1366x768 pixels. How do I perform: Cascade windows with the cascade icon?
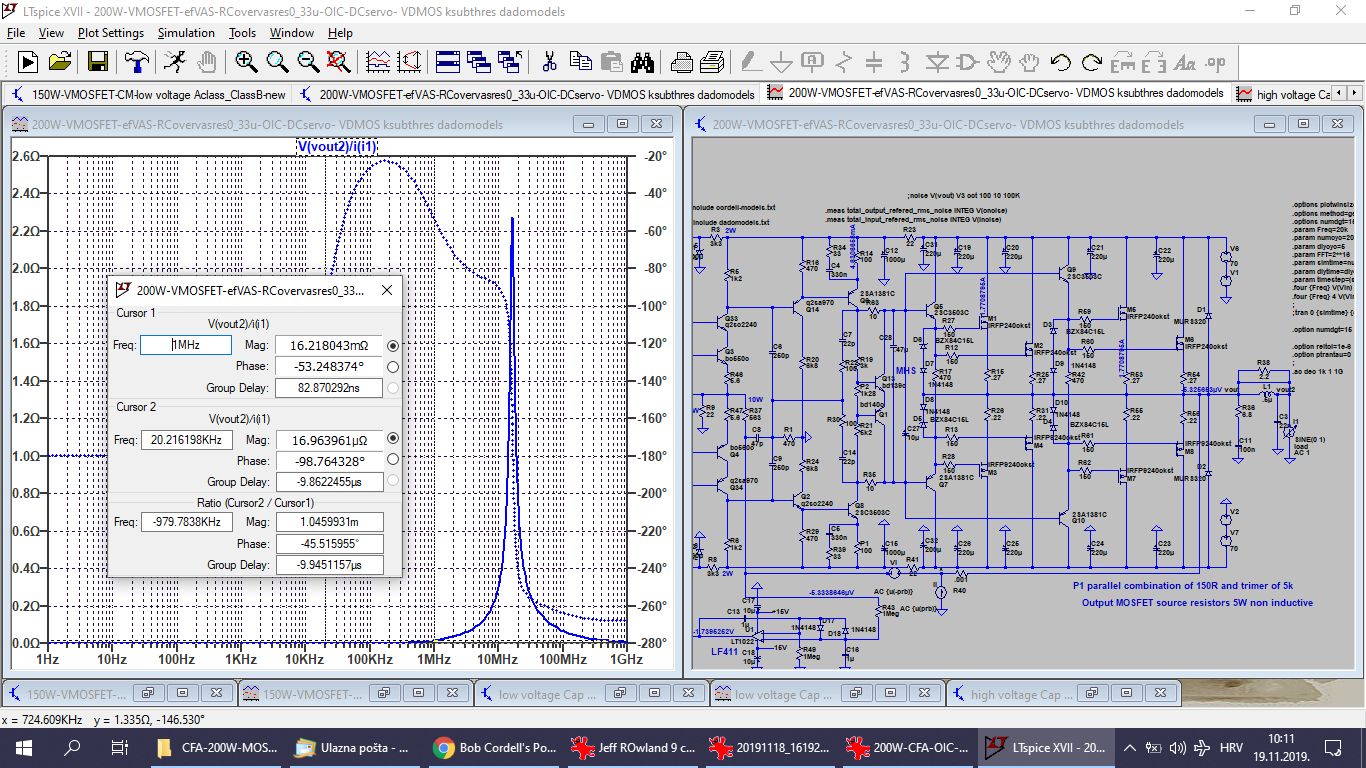(x=478, y=62)
